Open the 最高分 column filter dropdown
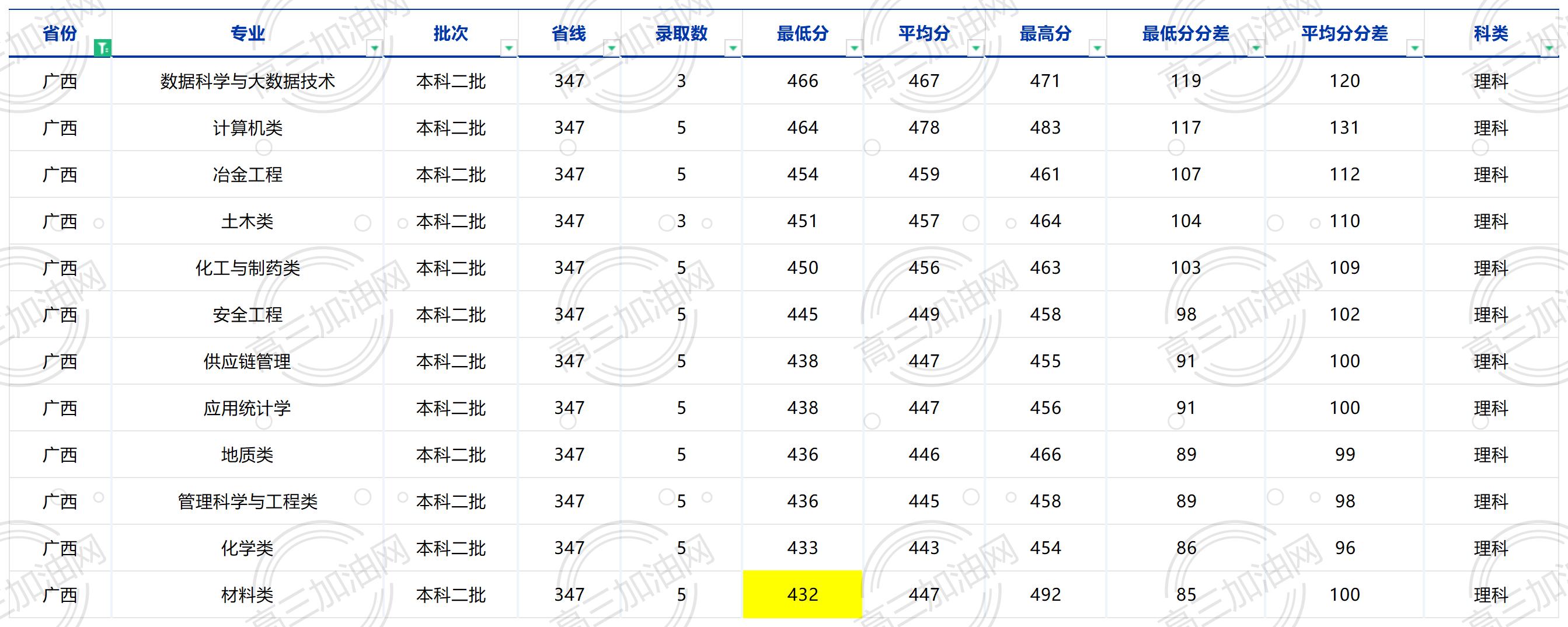Screen dimensions: 1568x627 (x=1097, y=47)
